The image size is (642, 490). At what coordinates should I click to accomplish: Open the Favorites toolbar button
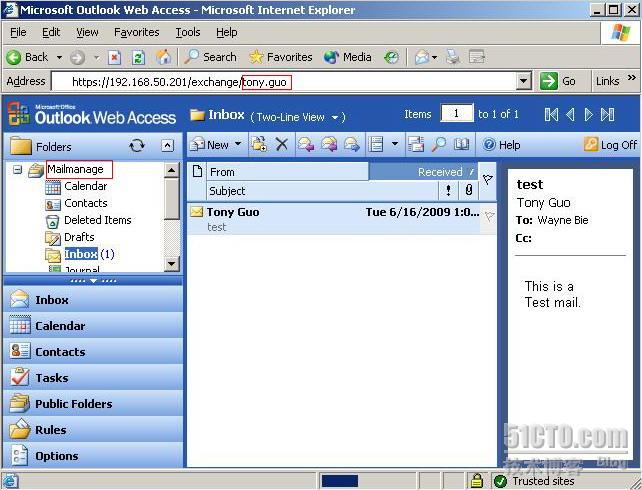click(x=280, y=57)
